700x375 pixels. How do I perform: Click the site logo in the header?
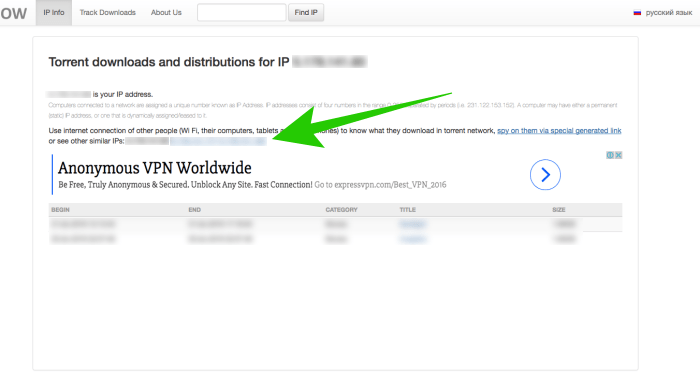pos(13,13)
